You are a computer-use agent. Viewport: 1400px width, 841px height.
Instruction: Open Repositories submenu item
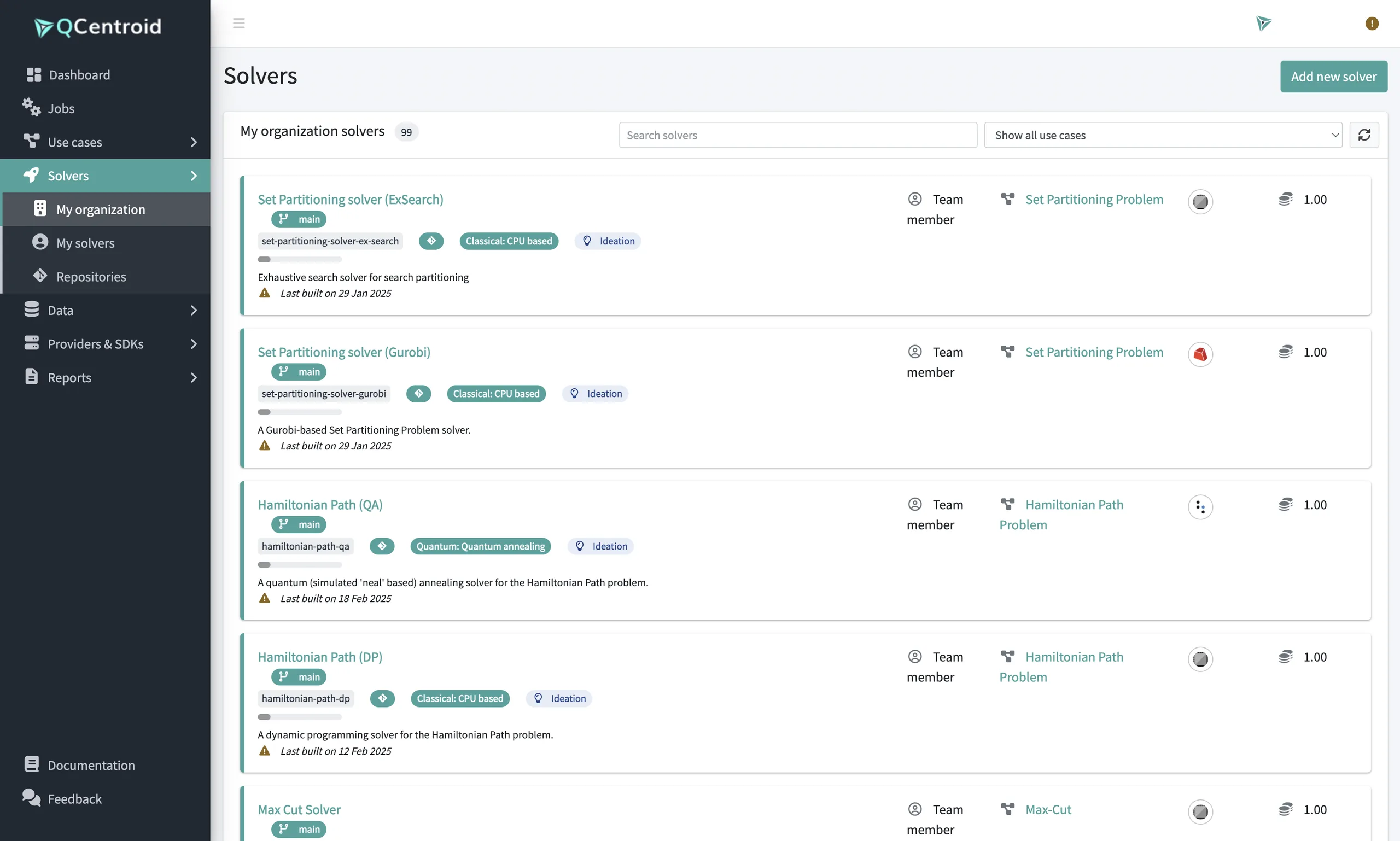click(x=107, y=277)
